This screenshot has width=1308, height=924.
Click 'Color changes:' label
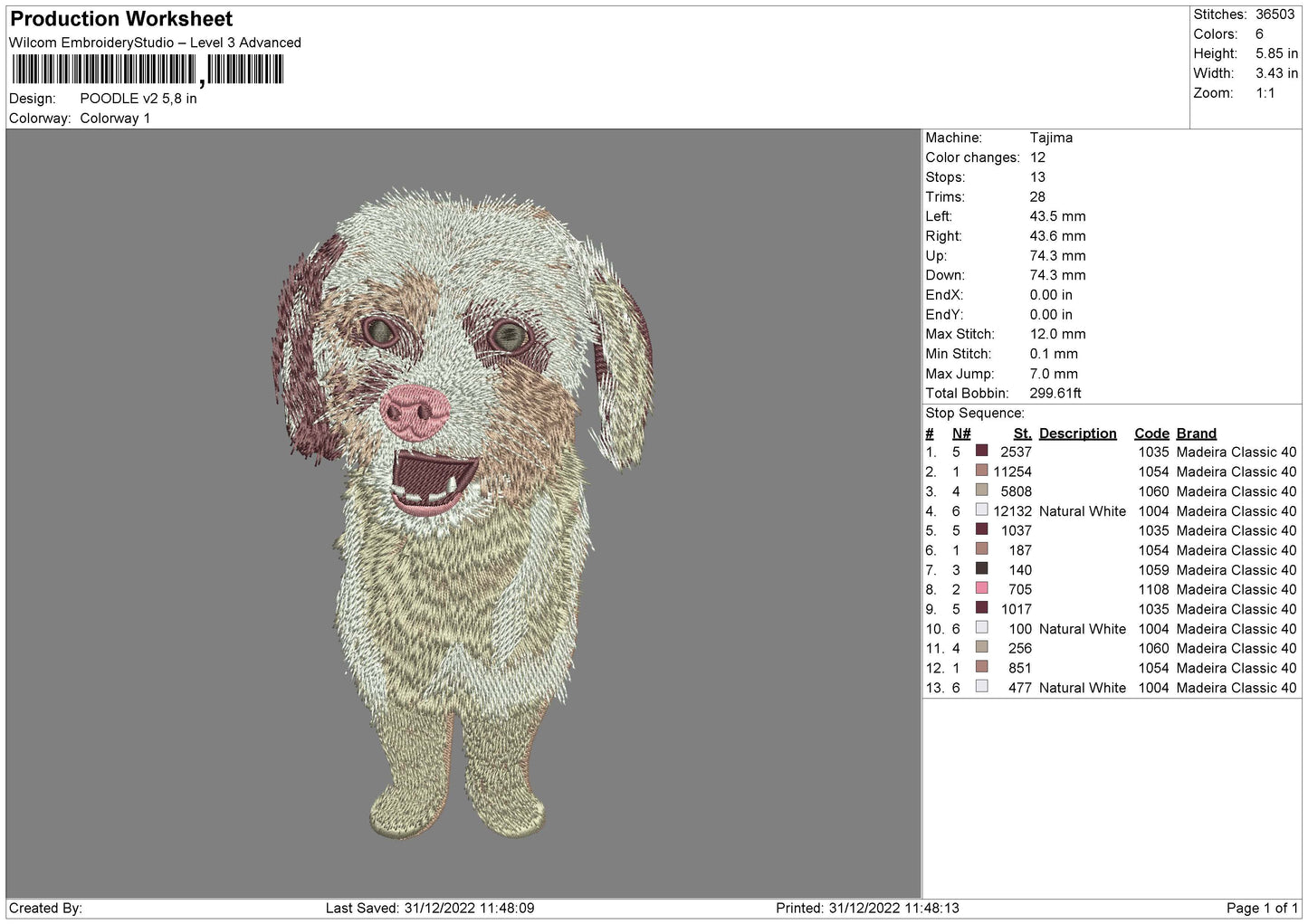tap(972, 157)
